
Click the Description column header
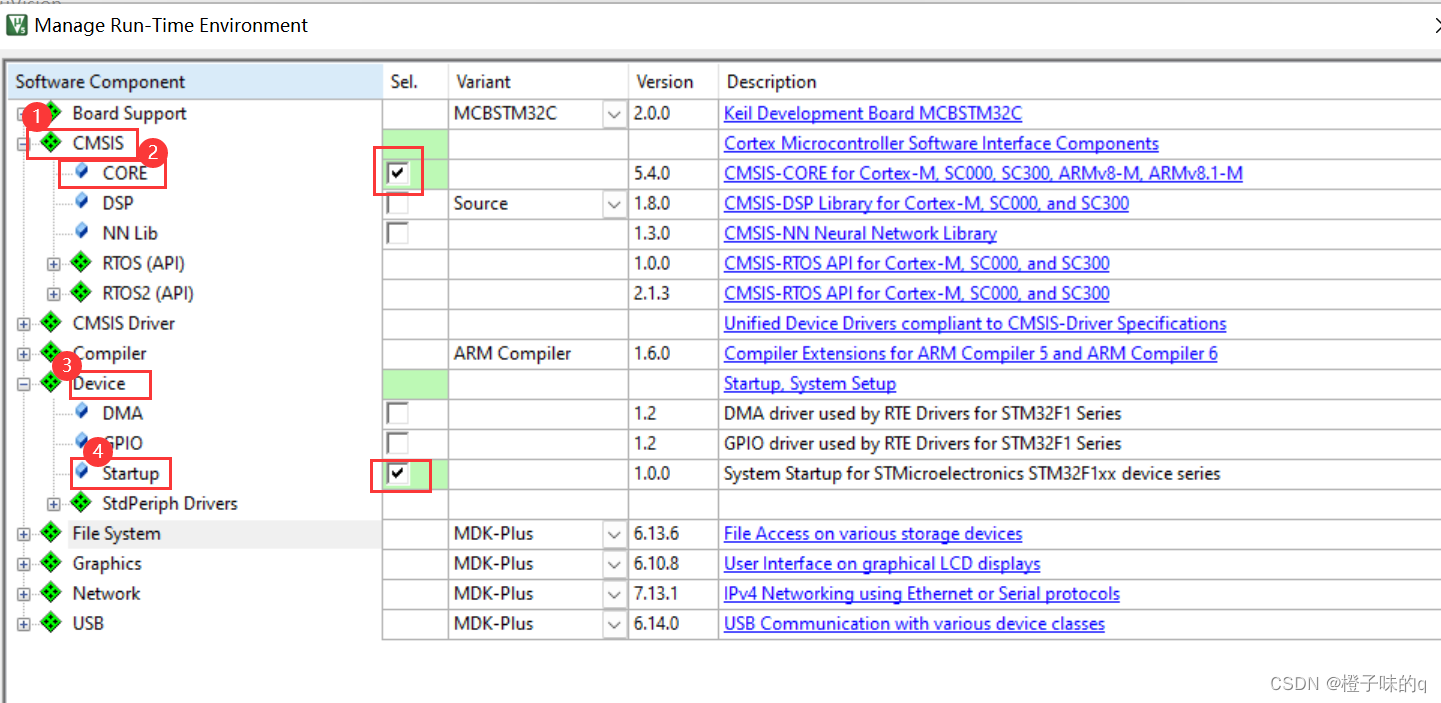pyautogui.click(x=1079, y=82)
